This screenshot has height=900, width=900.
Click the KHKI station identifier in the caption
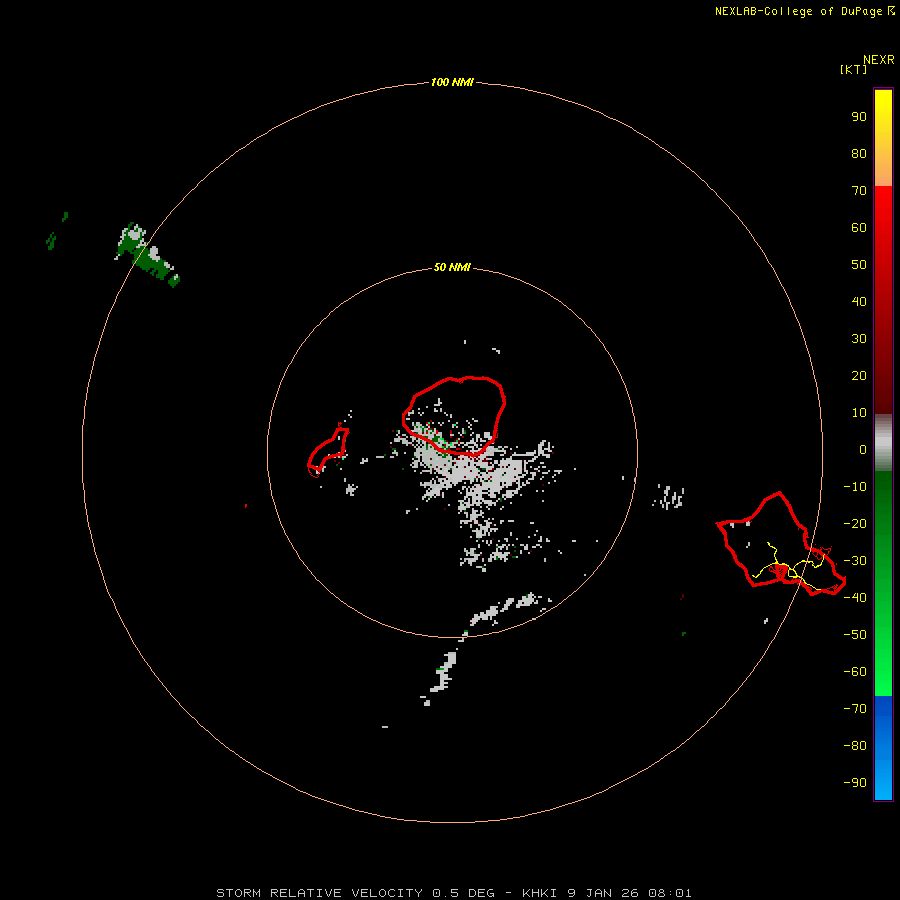click(x=540, y=893)
